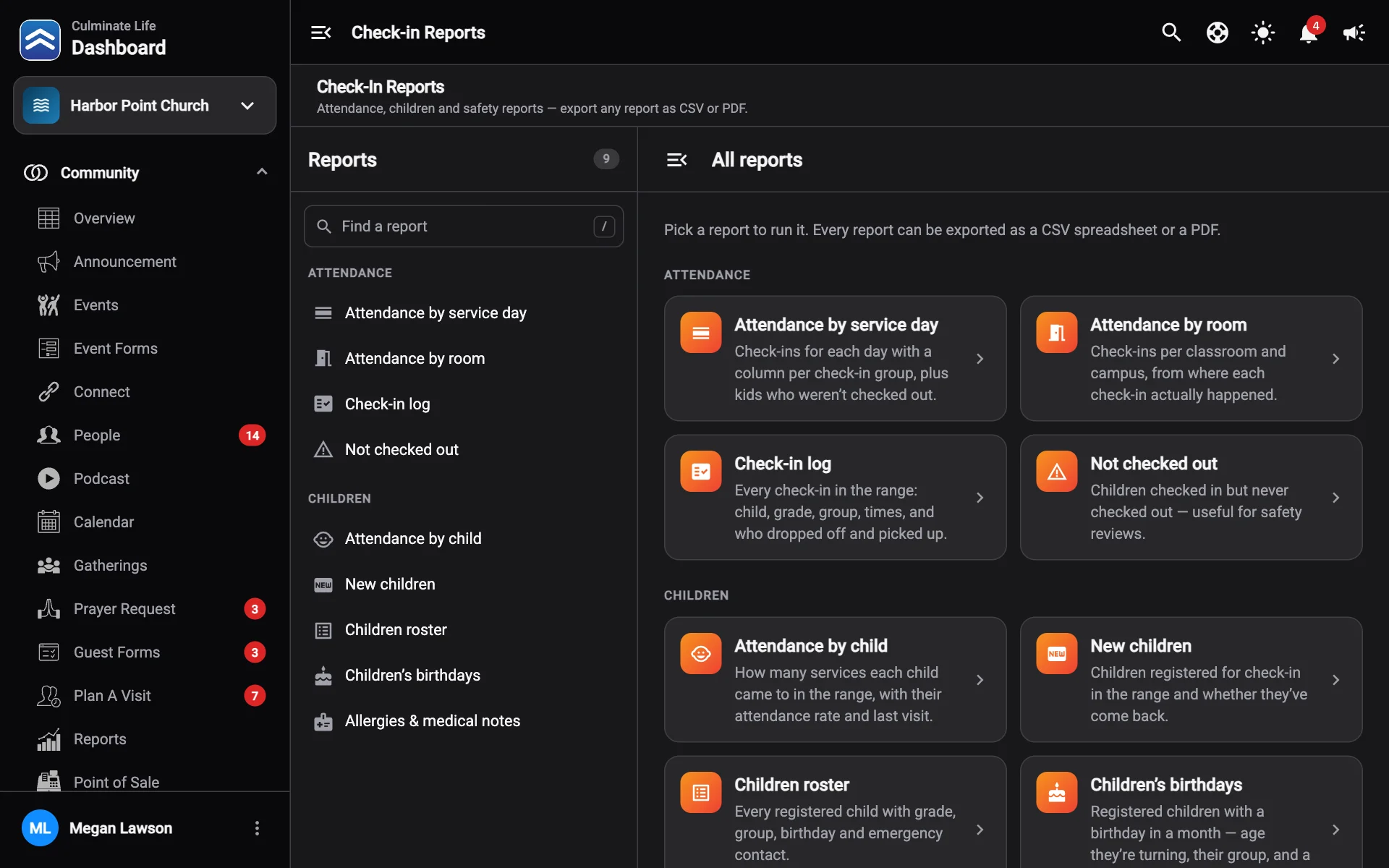Screen dimensions: 1389x868
Task: Toggle light theme with the sun icon
Action: [1262, 33]
